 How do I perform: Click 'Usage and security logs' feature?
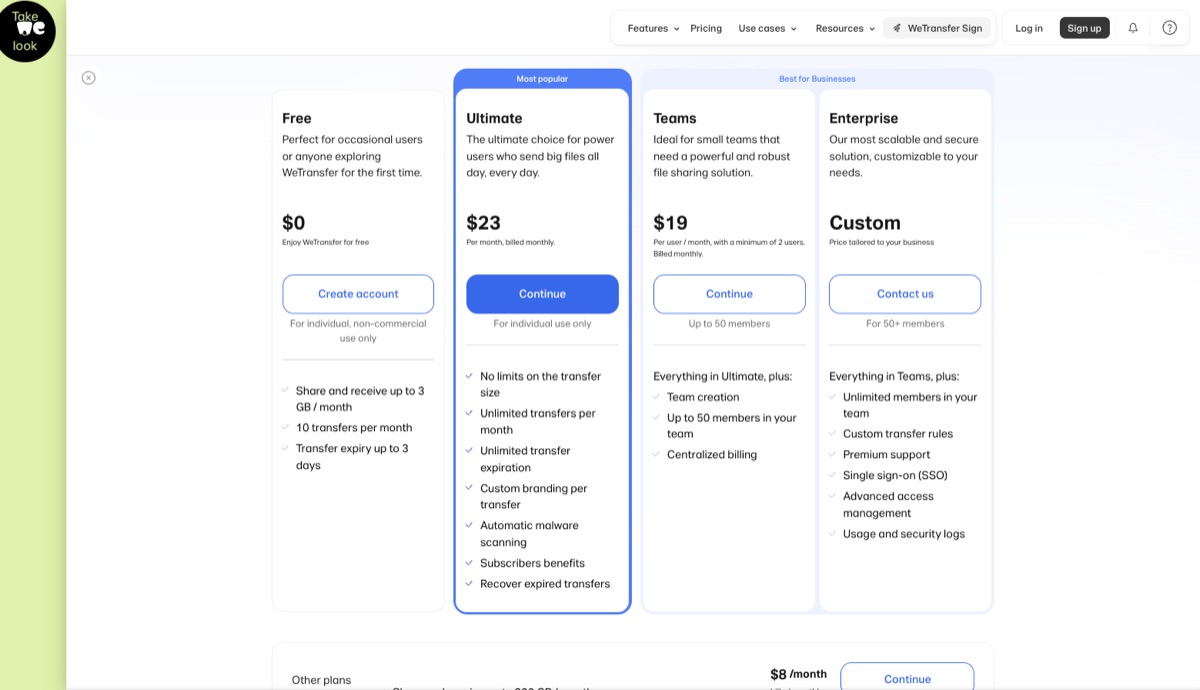[904, 534]
